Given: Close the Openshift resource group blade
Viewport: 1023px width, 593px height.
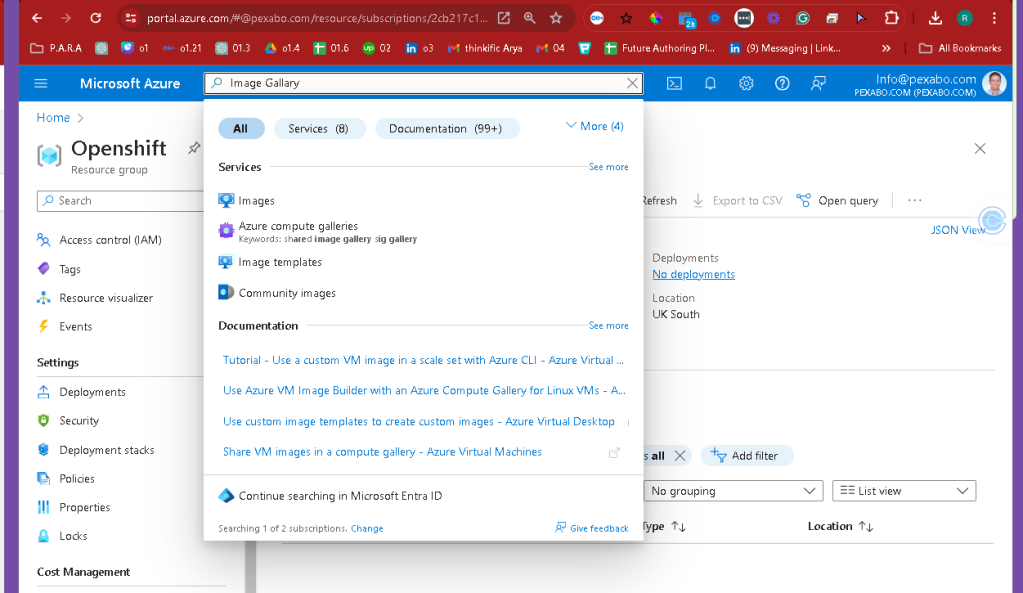Looking at the screenshot, I should [980, 149].
